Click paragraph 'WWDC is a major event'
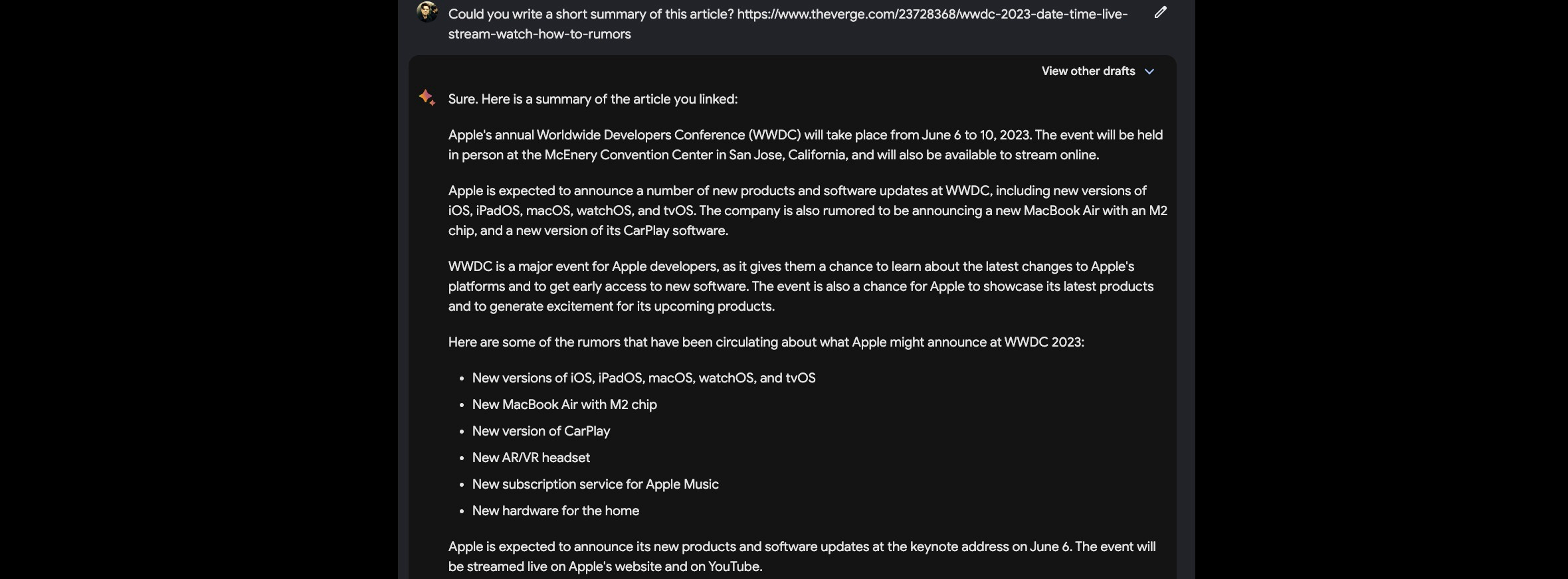 coord(801,286)
